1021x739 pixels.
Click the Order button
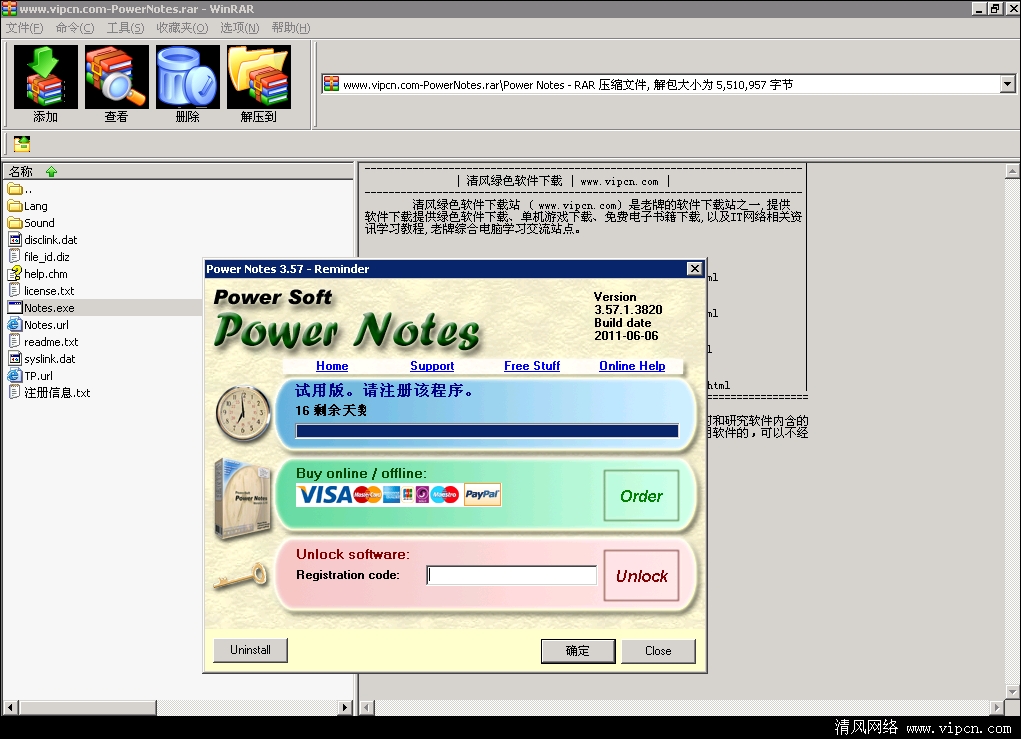coord(641,495)
